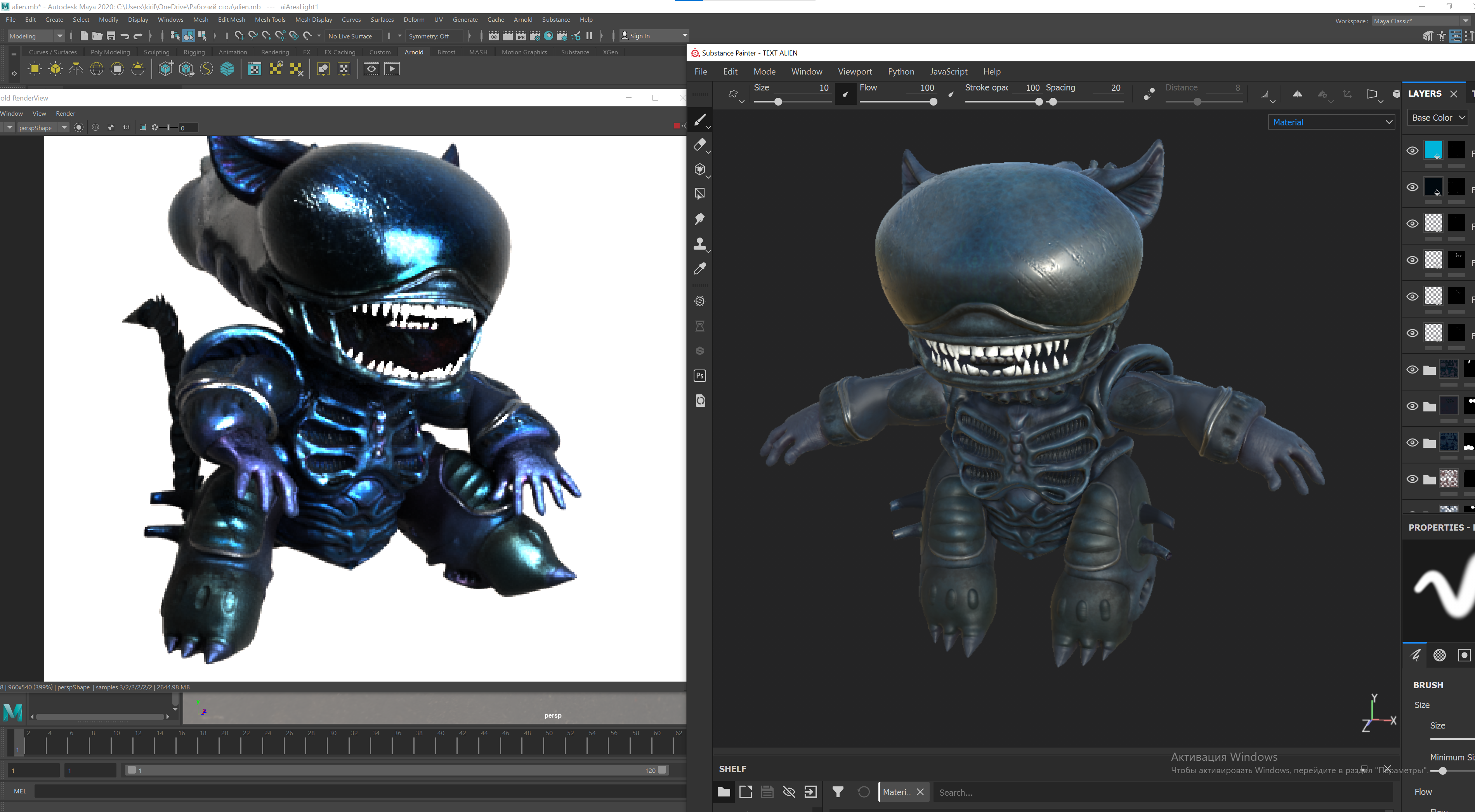The width and height of the screenshot is (1475, 812).
Task: Switch to the Substance shelf tab in Maya
Action: pyautogui.click(x=575, y=52)
